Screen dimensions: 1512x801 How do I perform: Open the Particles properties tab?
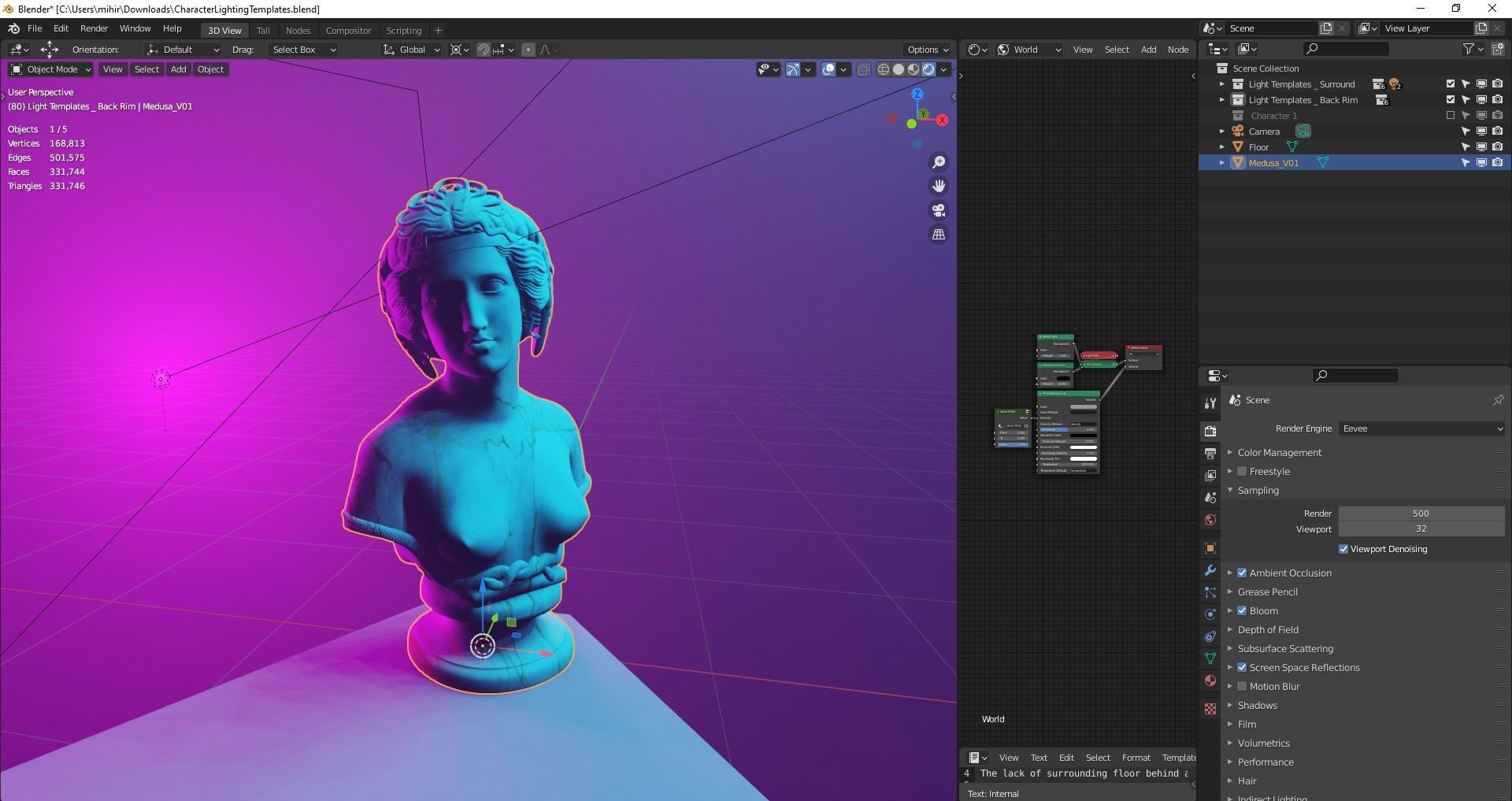1210,592
